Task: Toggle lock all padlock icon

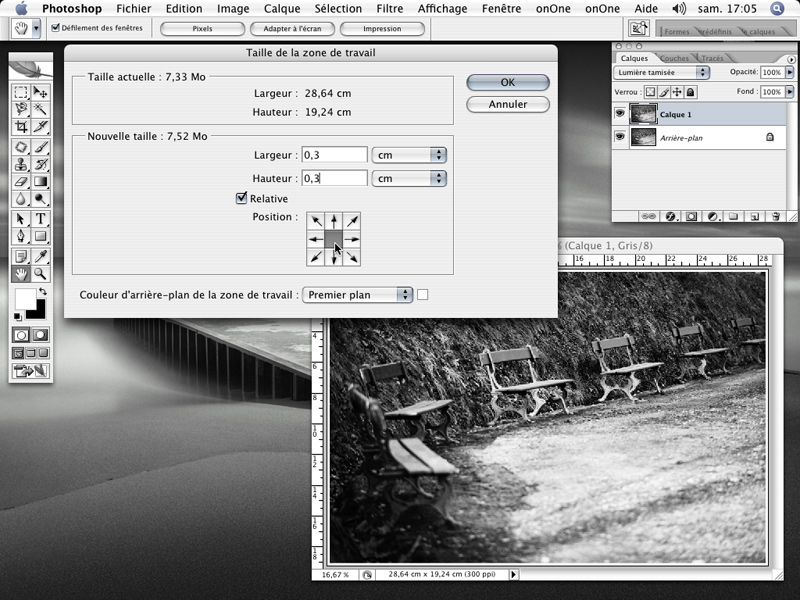Action: point(690,92)
